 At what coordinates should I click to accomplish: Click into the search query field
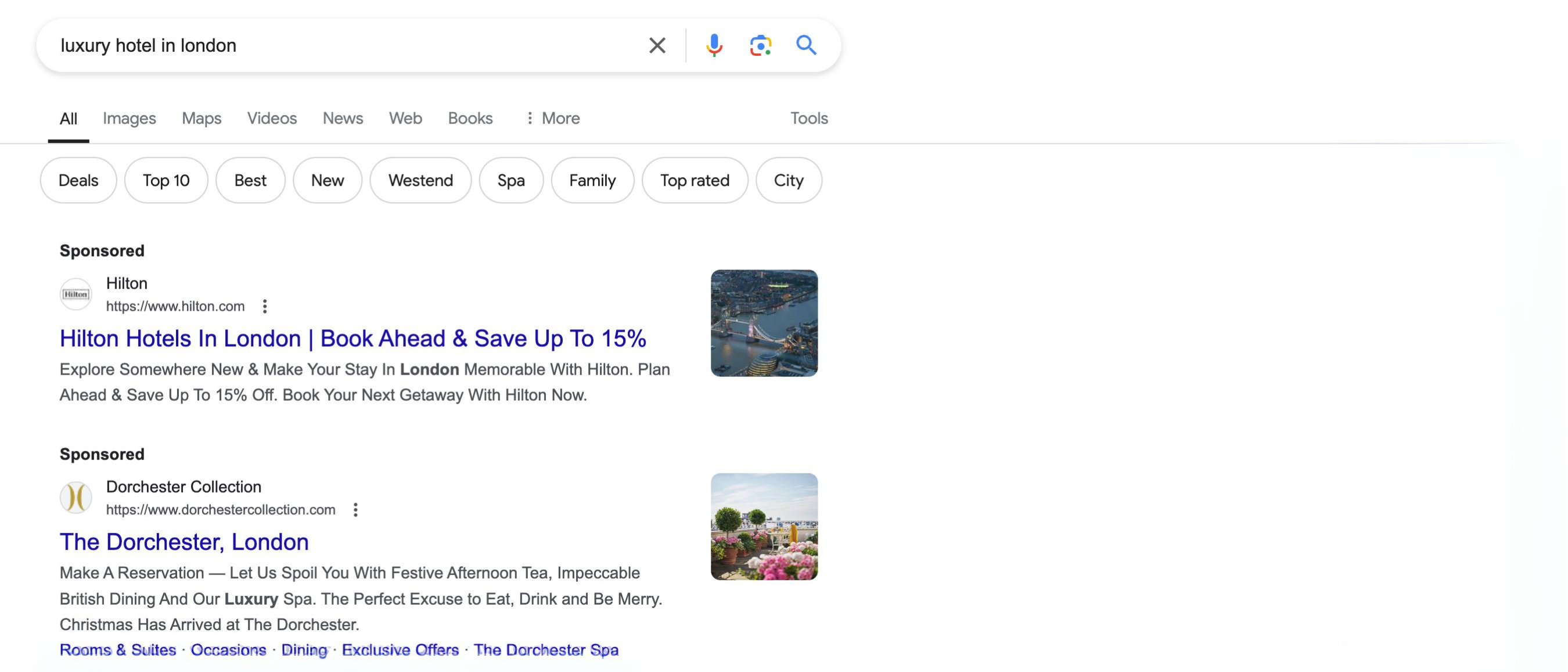click(x=341, y=45)
